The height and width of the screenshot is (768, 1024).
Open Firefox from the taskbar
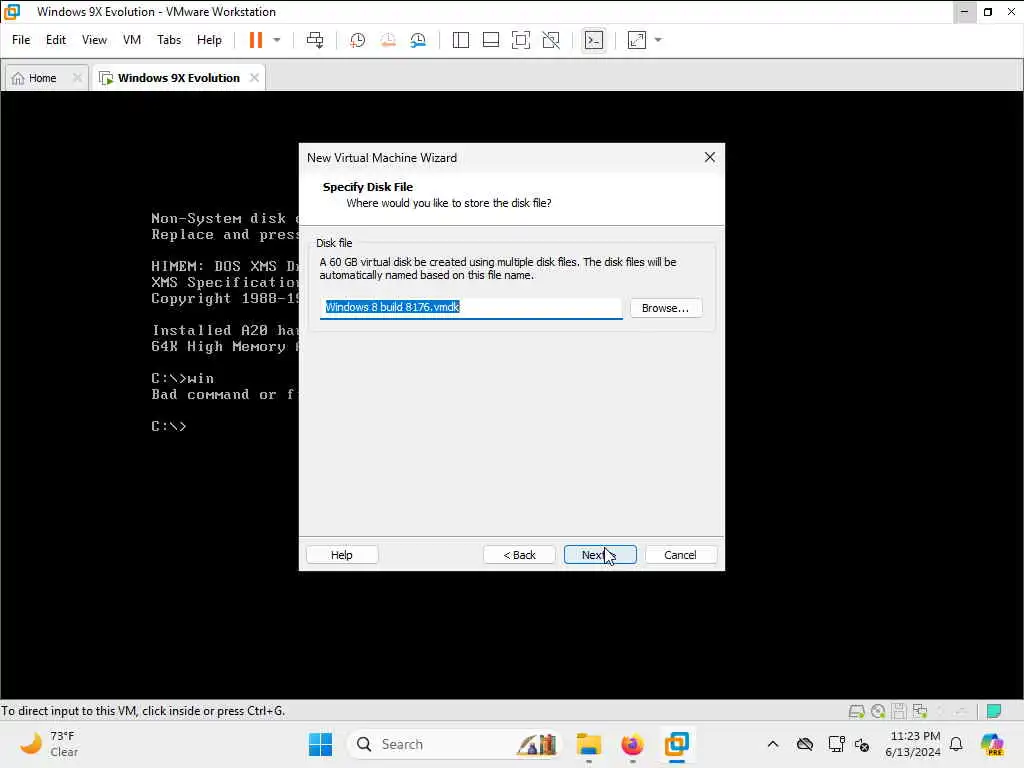pyautogui.click(x=632, y=744)
